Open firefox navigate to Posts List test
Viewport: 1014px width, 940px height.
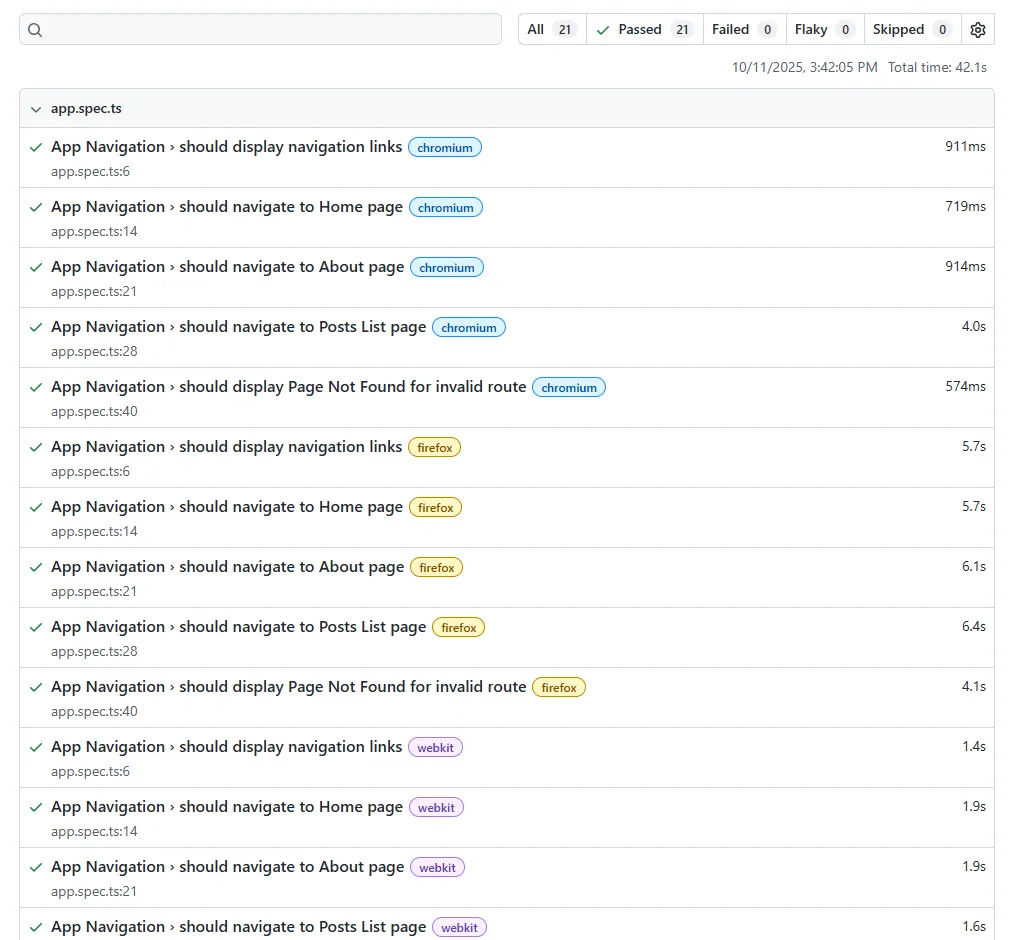238,627
